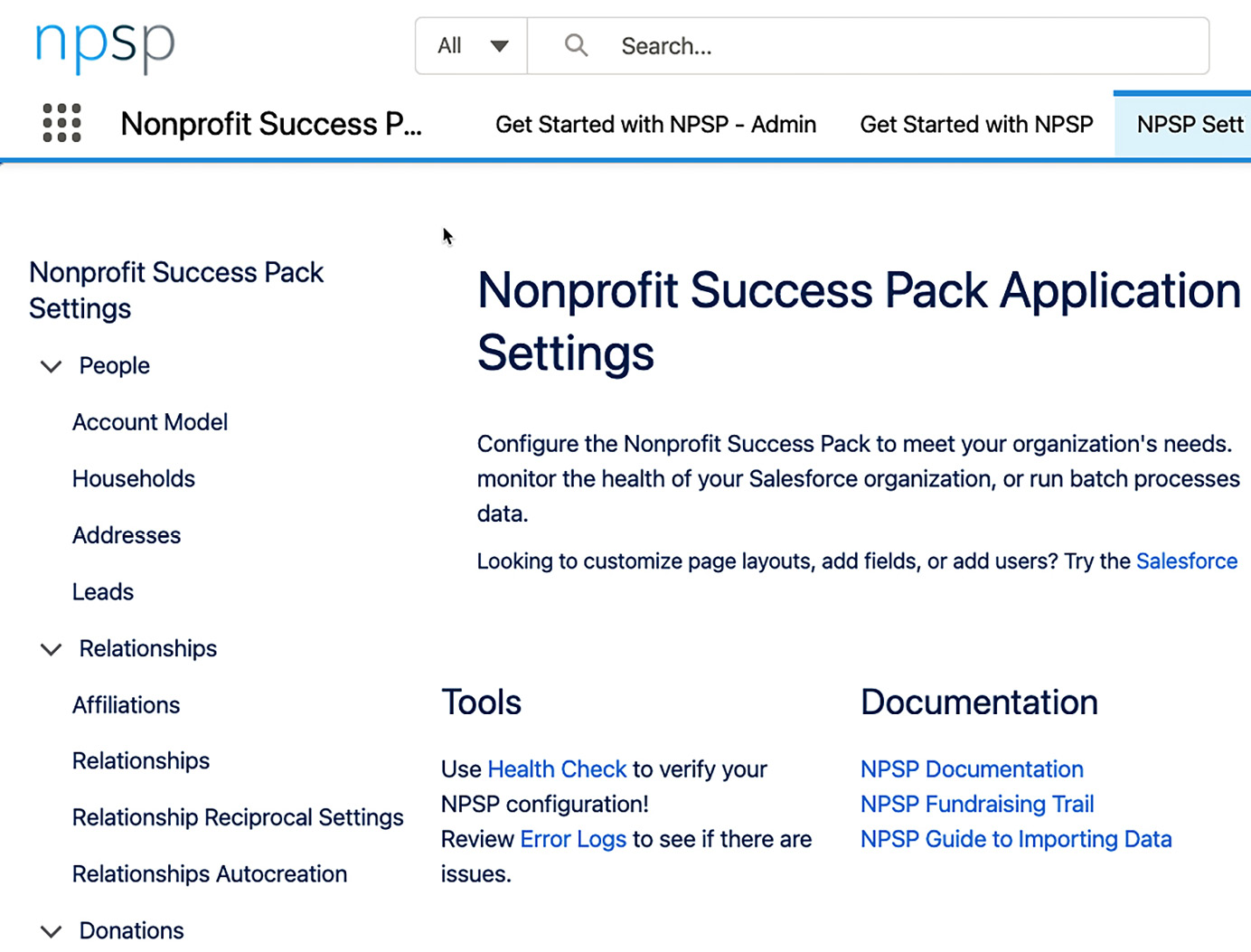Follow the Salesforce link
The height and width of the screenshot is (952, 1251).
tap(1187, 561)
